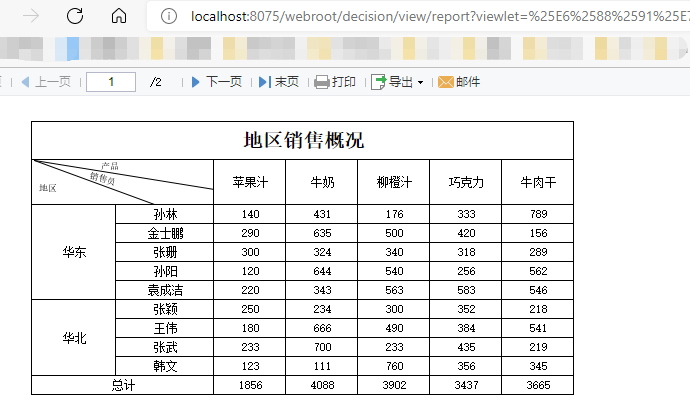
Task: Select the 牛奶 column header
Action: tap(322, 182)
